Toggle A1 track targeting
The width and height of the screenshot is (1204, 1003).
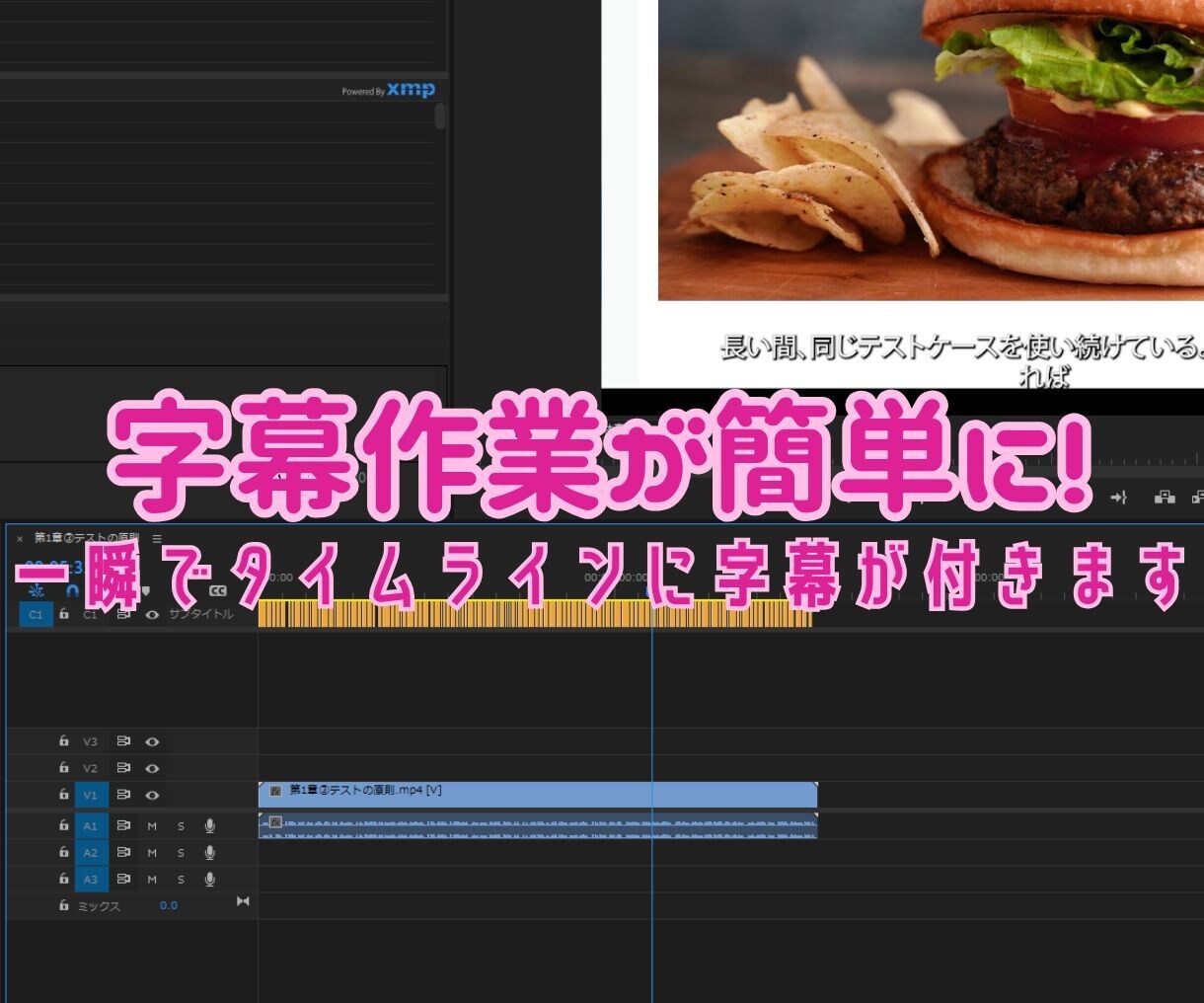point(91,825)
